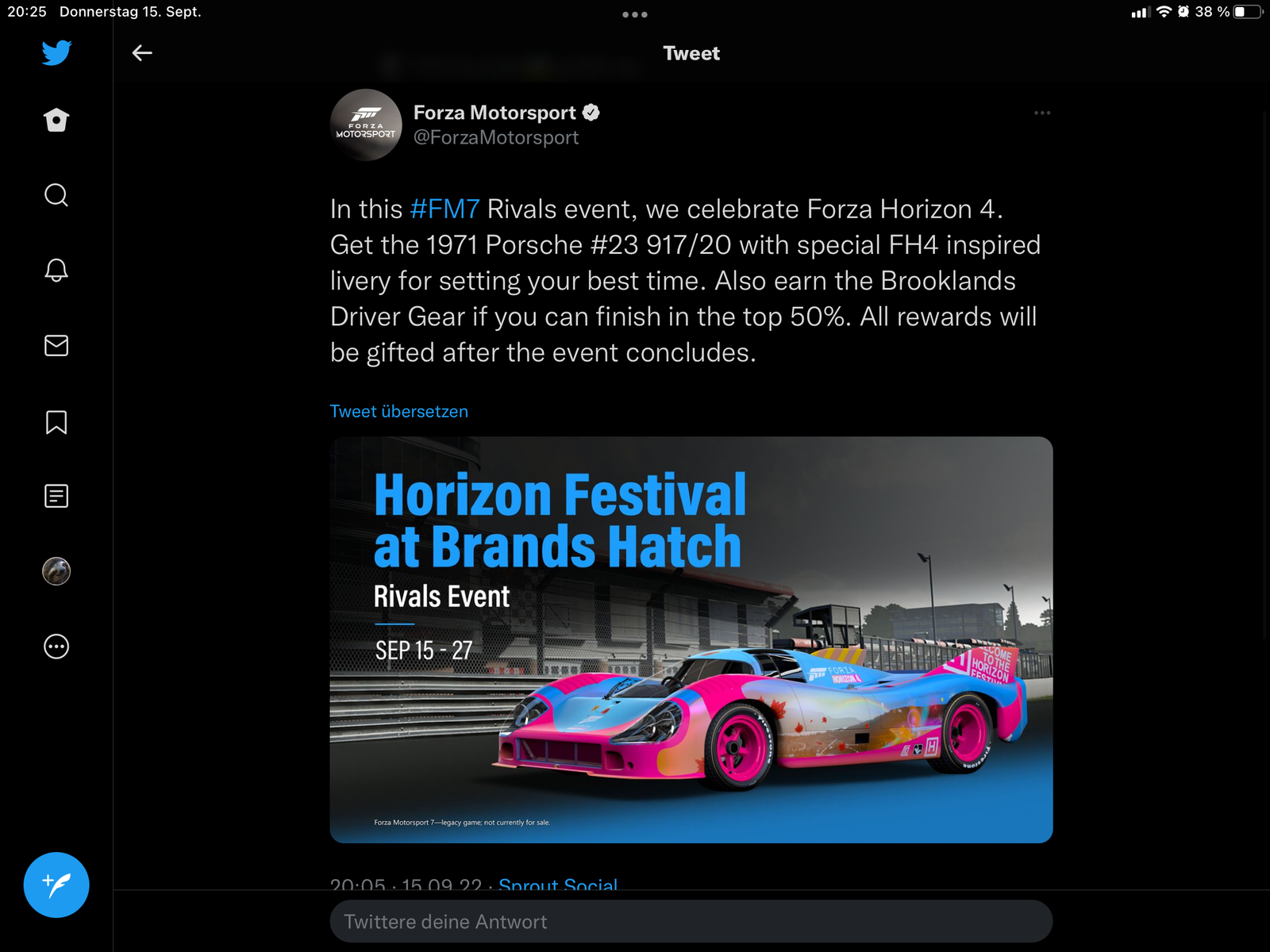The width and height of the screenshot is (1270, 952).
Task: Tap the status bar clock 20:25
Action: coord(27,12)
